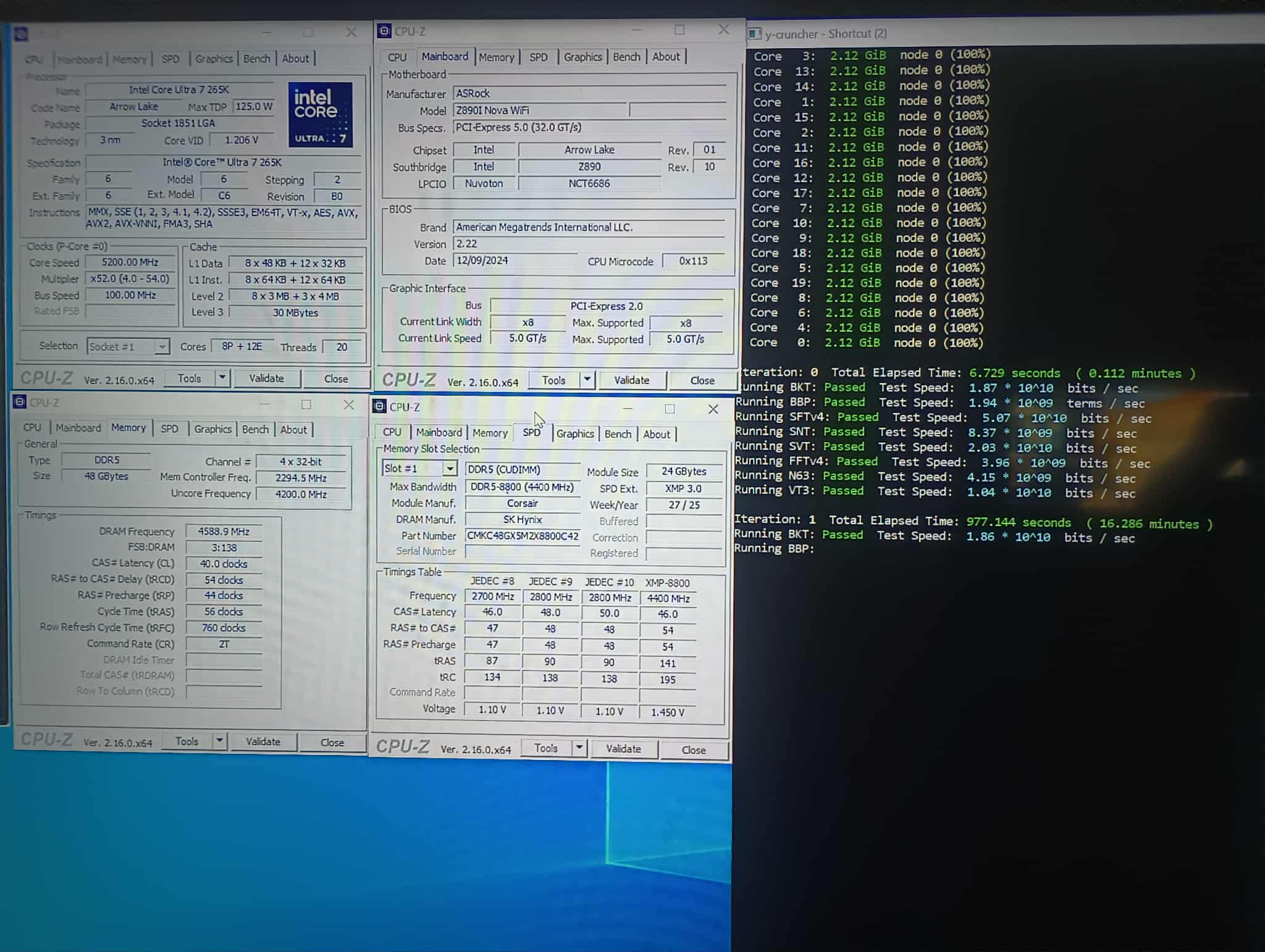
Task: Open SPD tab in top-left CPU window
Action: [x=170, y=59]
